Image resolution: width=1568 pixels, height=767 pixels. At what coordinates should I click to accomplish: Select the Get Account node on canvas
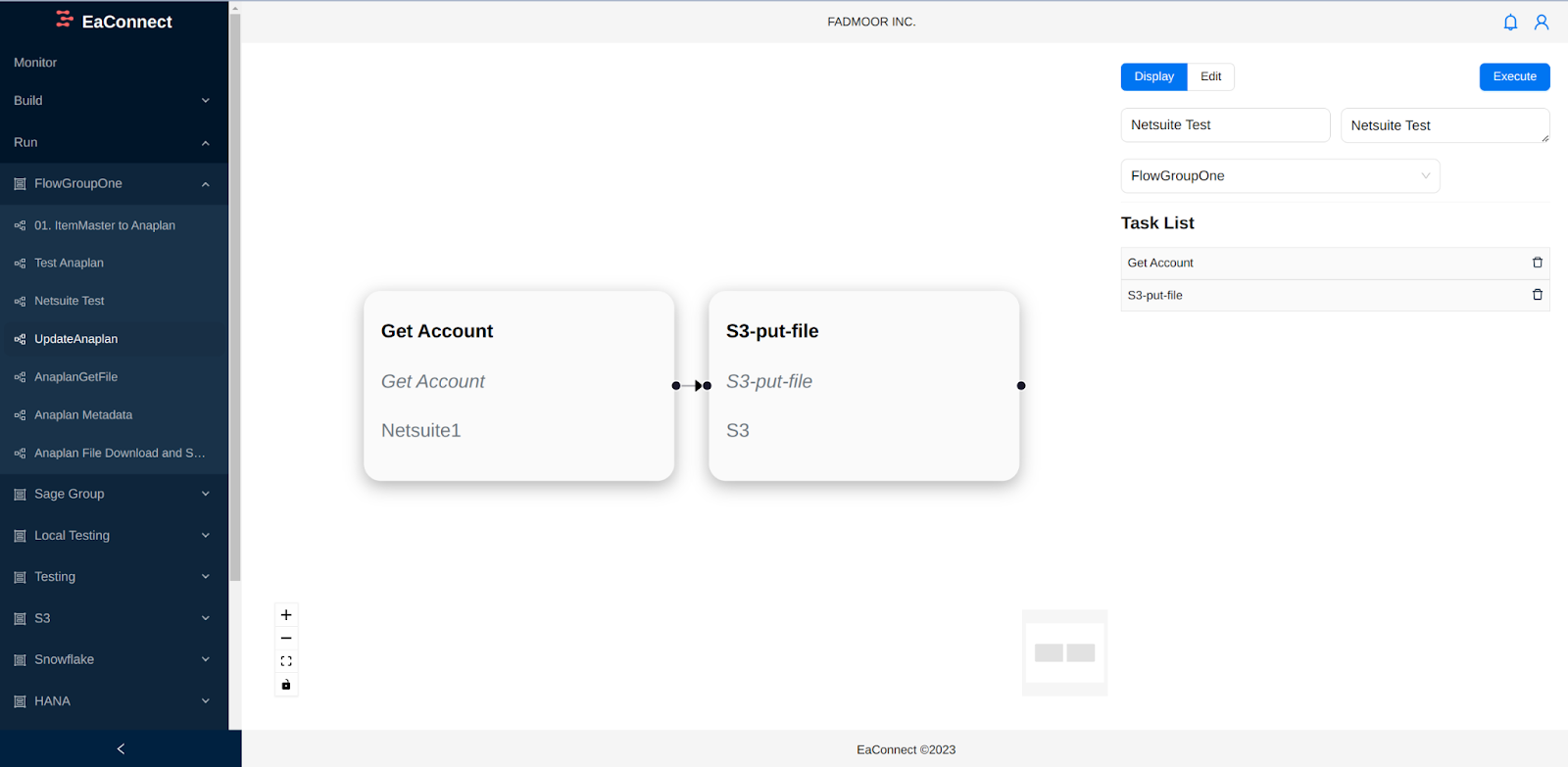[518, 386]
